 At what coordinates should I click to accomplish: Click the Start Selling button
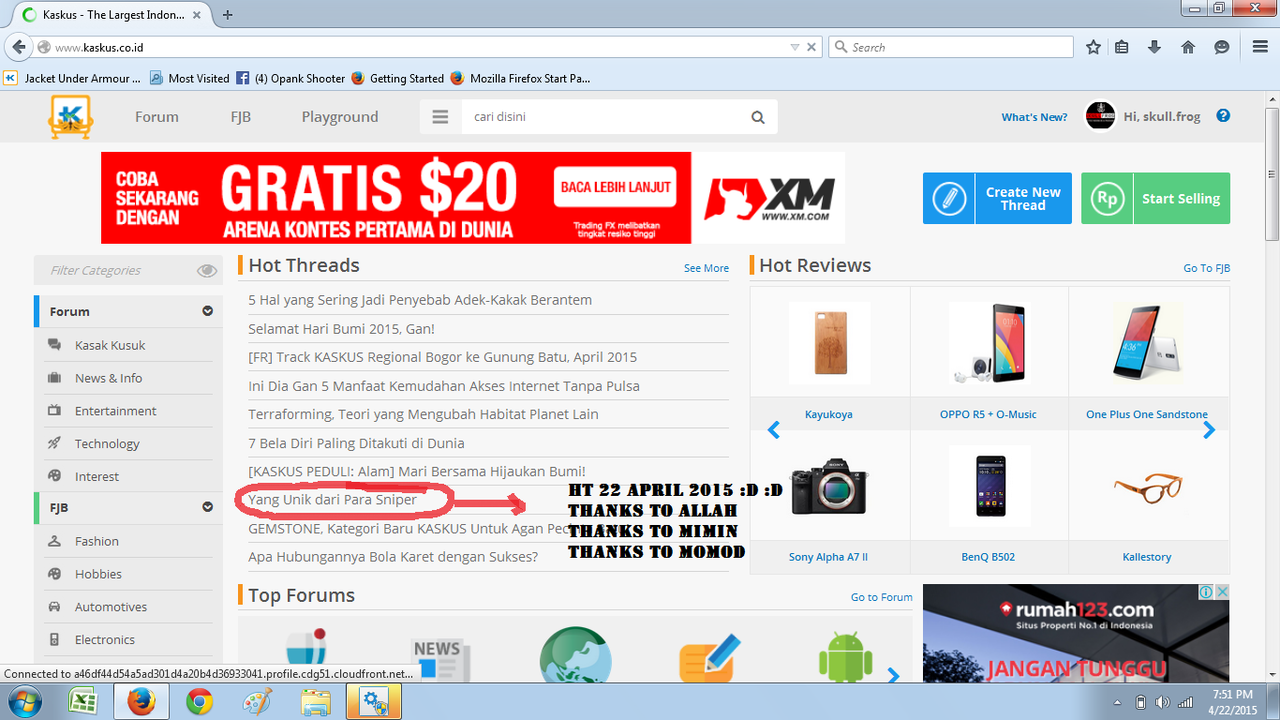1155,198
